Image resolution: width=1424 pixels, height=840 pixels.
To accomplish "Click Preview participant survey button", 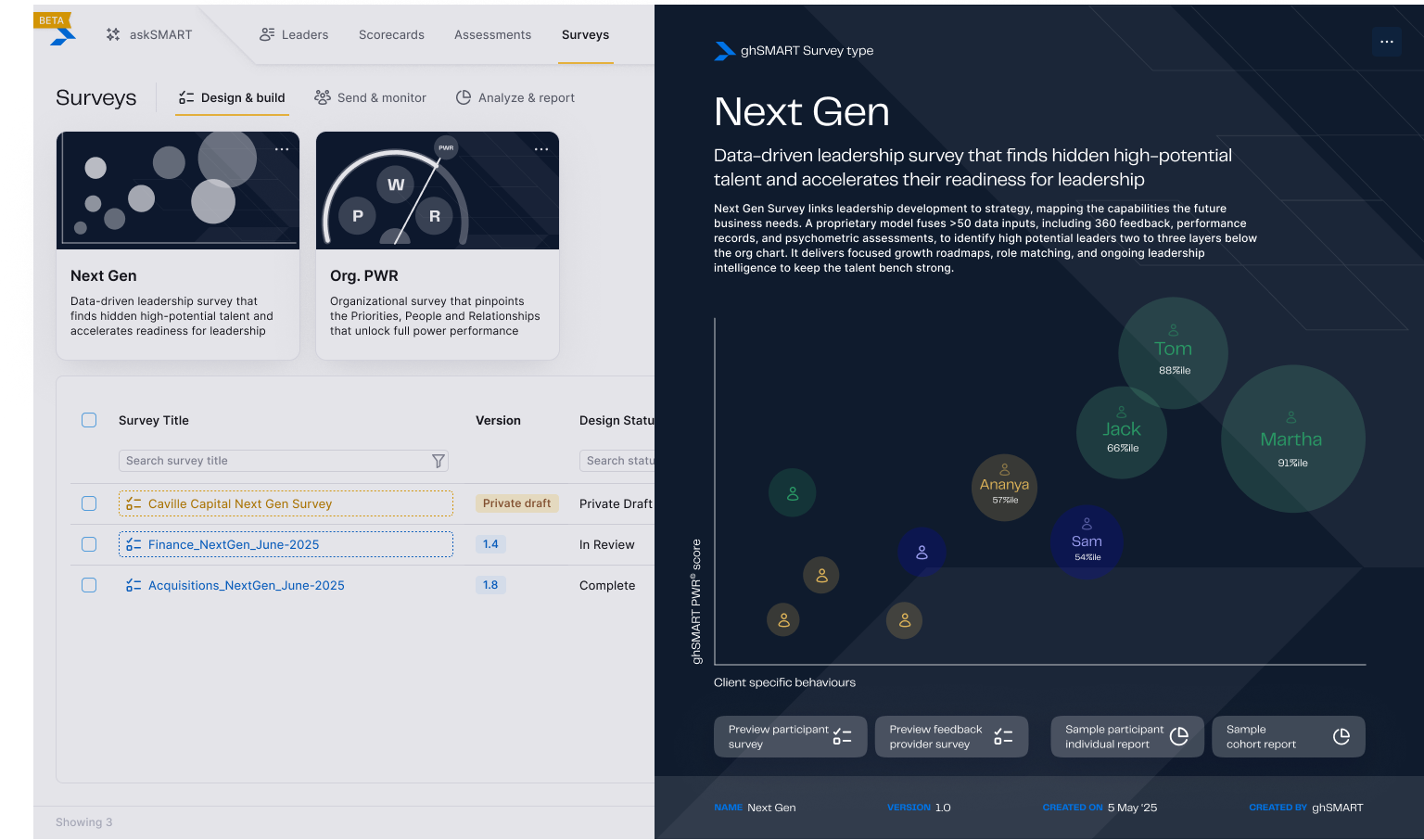I will [790, 736].
